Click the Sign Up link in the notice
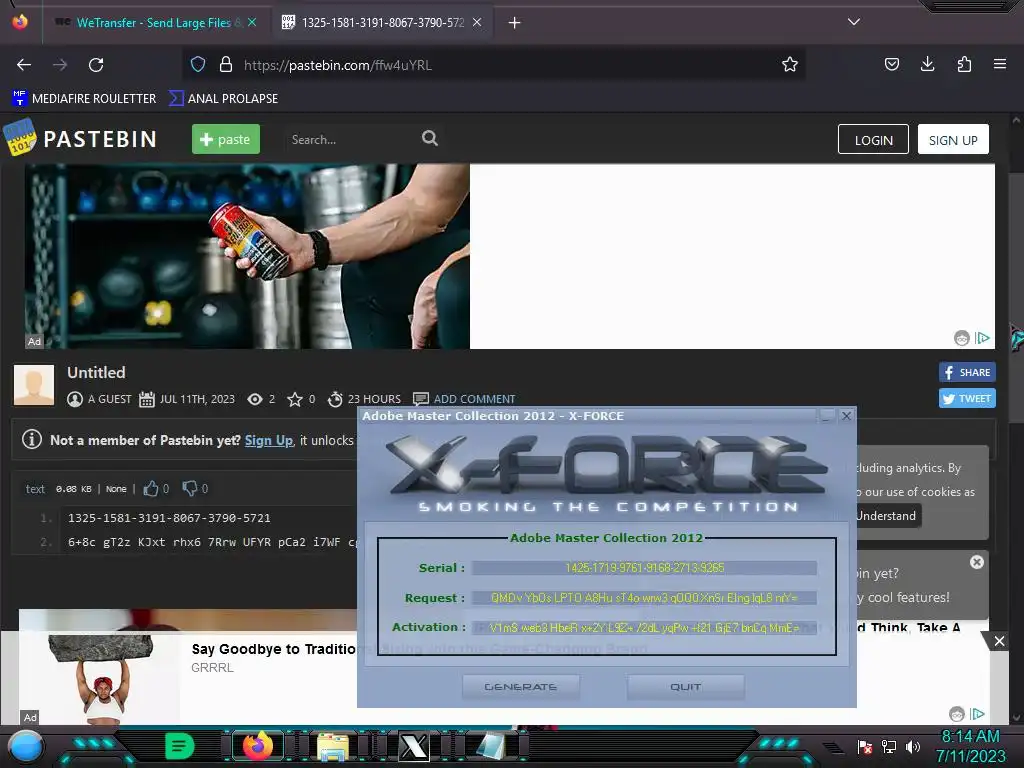The height and width of the screenshot is (768, 1024). tap(268, 440)
